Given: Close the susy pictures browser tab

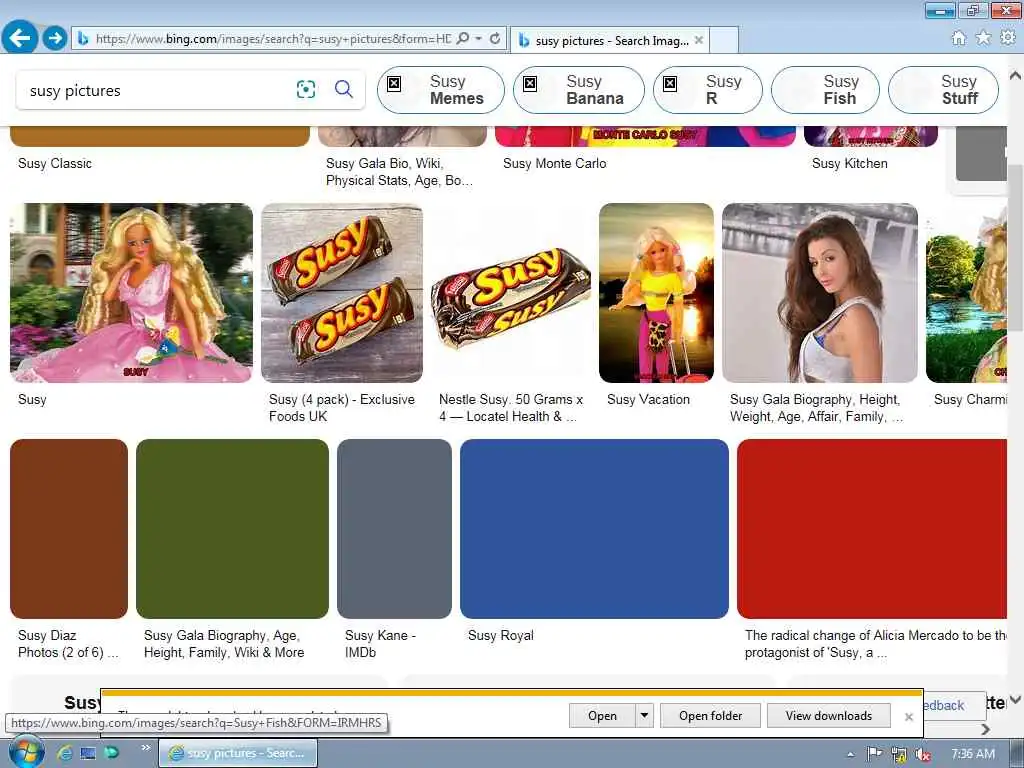Looking at the screenshot, I should point(699,40).
